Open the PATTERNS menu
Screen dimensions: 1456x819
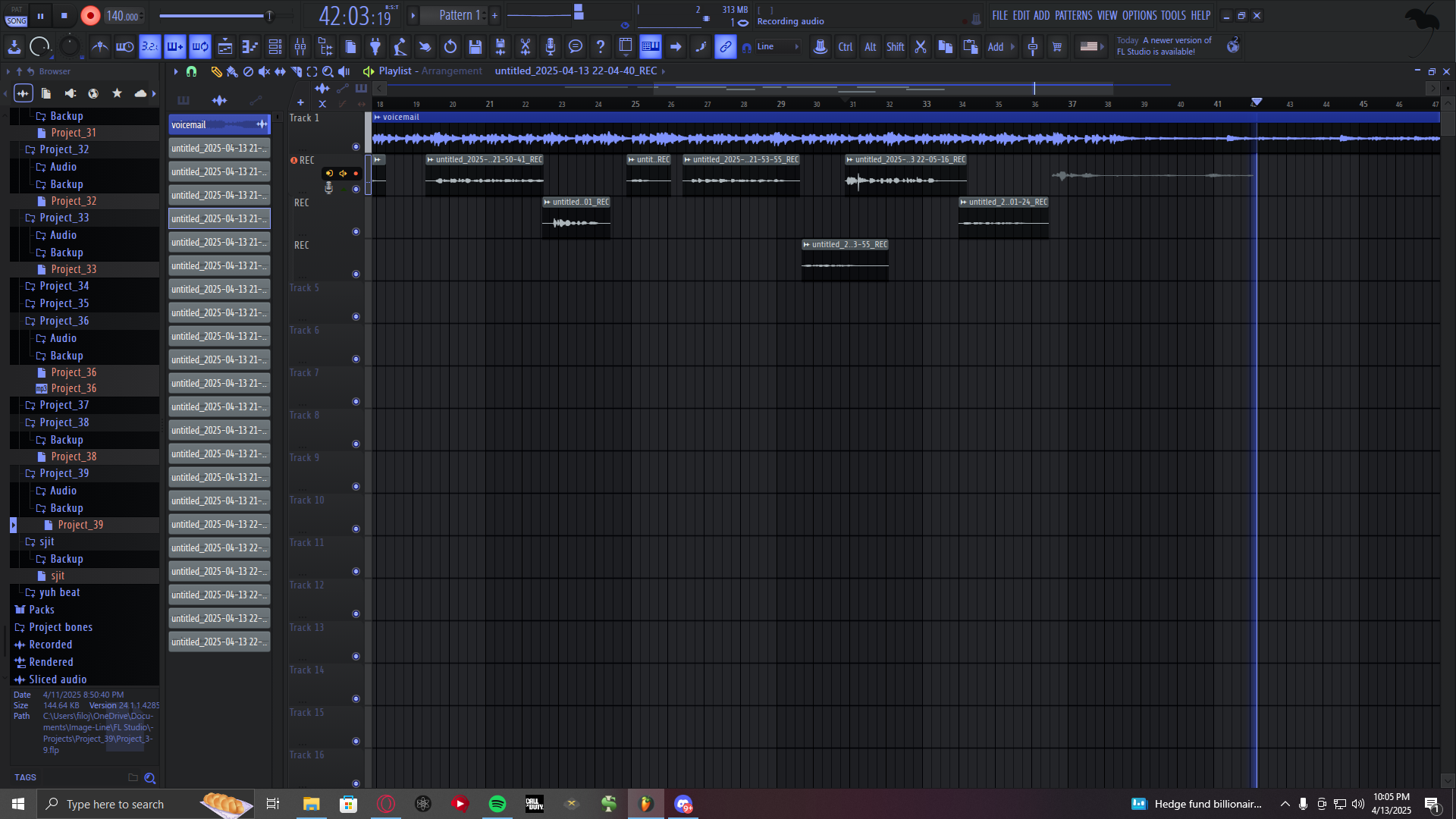pos(1073,15)
